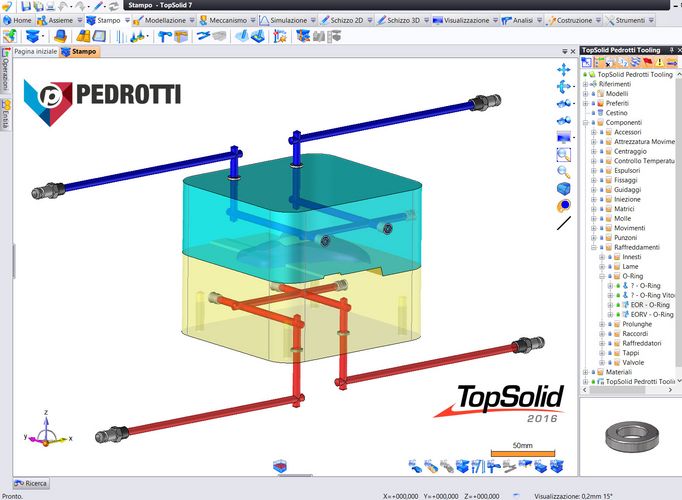Click the pan view arrows icon
The image size is (682, 500).
564,70
